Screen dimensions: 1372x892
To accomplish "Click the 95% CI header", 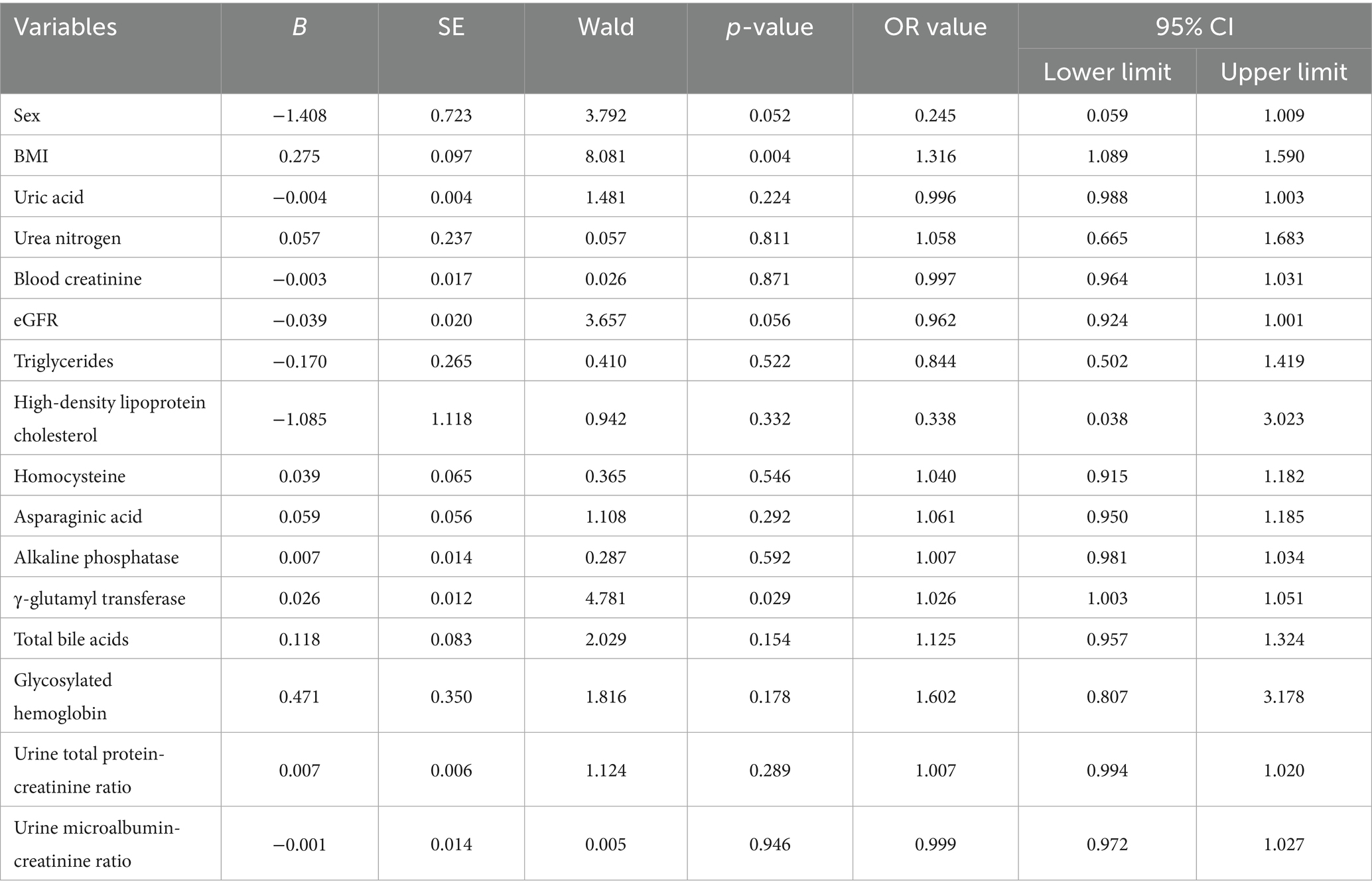I will coord(1195,27).
